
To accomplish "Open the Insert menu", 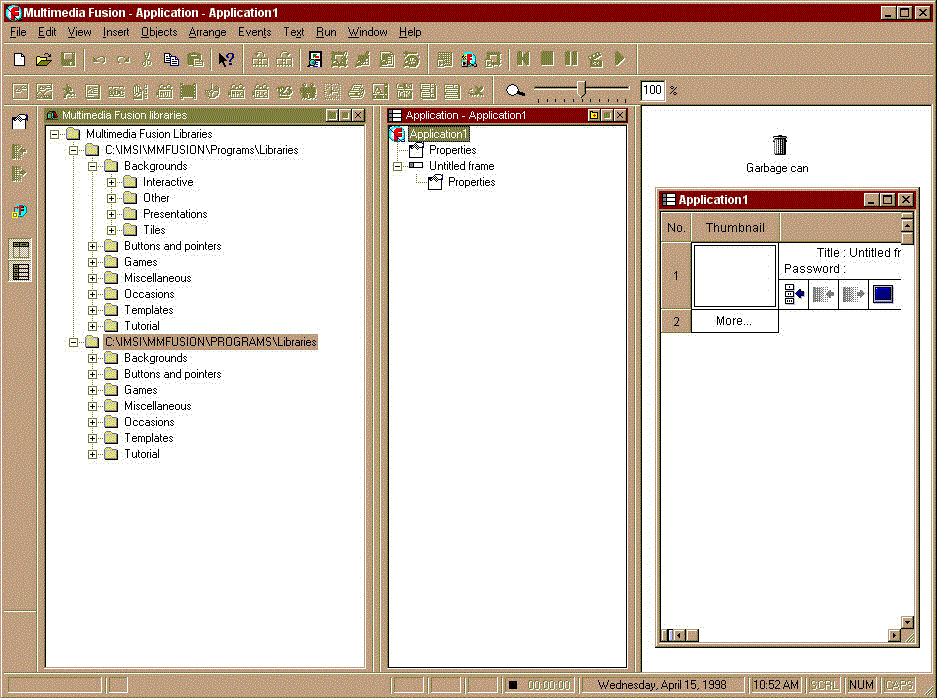I will pos(115,32).
